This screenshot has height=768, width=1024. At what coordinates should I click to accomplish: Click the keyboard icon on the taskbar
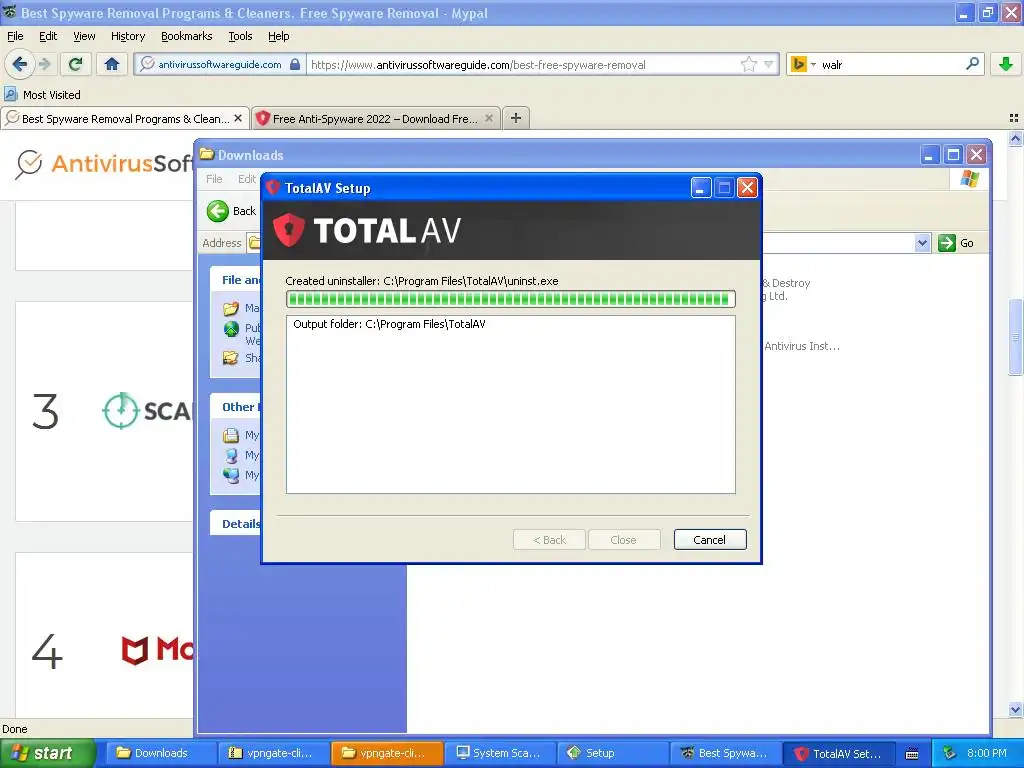click(x=912, y=754)
